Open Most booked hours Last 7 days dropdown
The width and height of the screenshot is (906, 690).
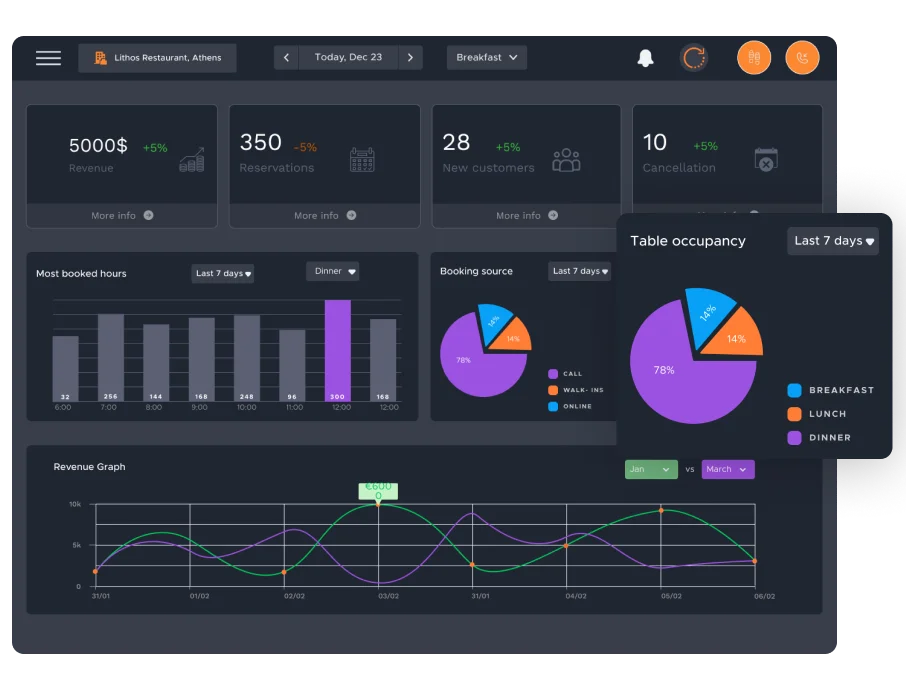(223, 273)
